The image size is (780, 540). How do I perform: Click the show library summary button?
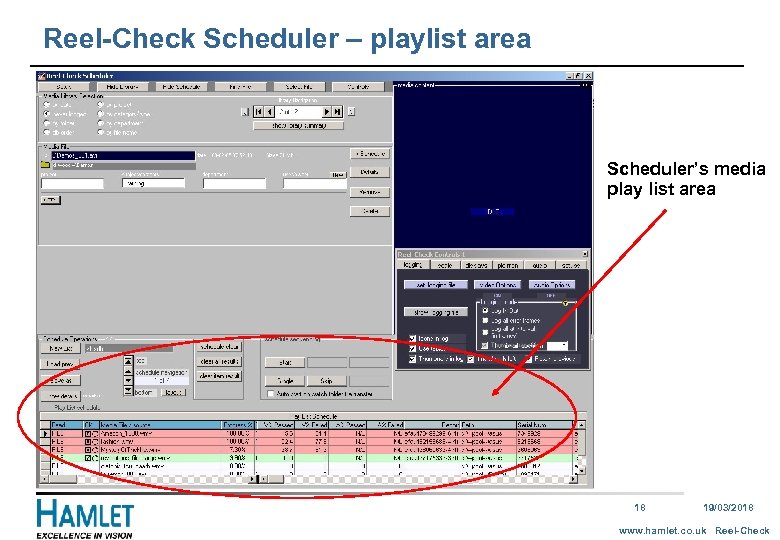click(298, 126)
